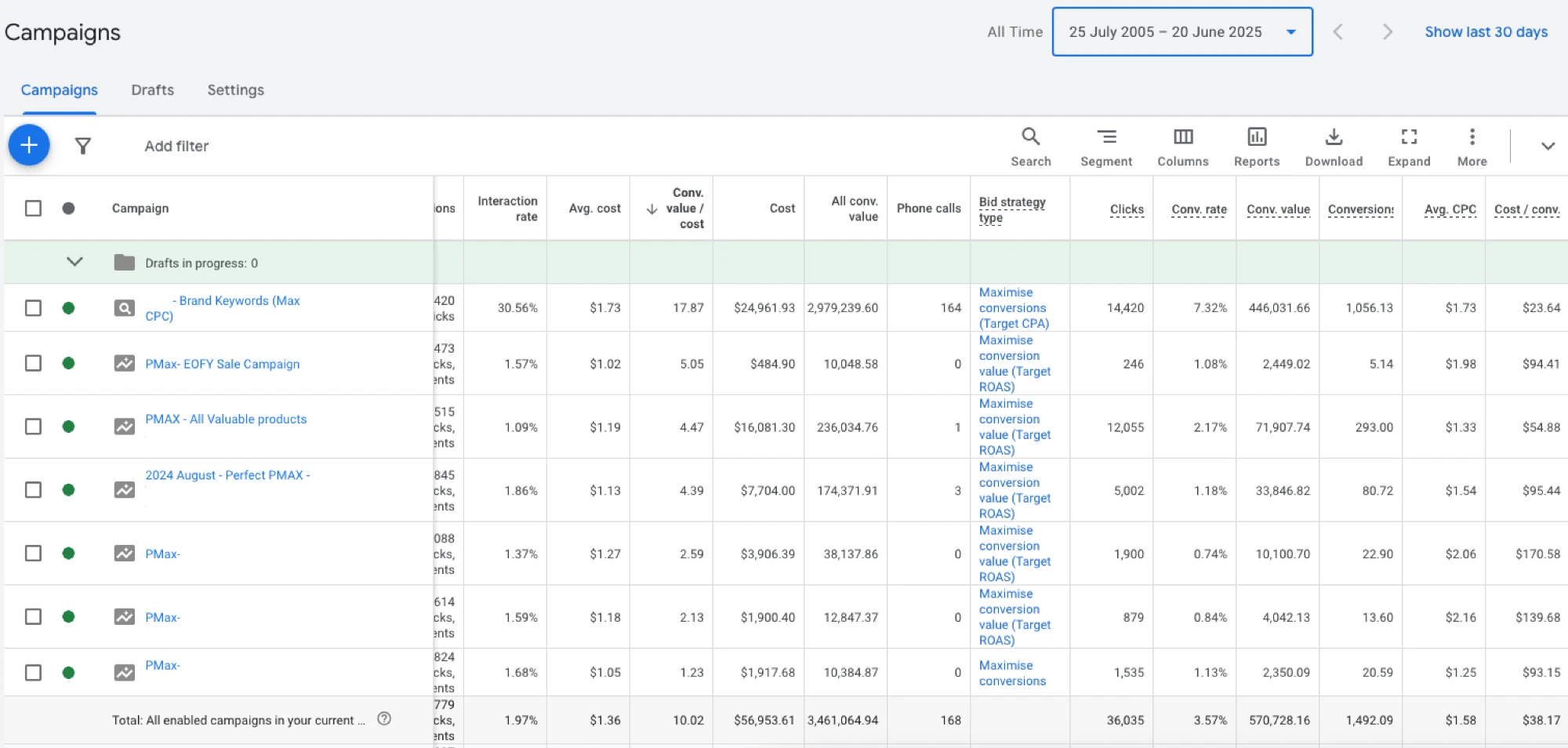Click total cost value $56,953.61
Screen dimensions: 1568x748
pyautogui.click(x=764, y=720)
